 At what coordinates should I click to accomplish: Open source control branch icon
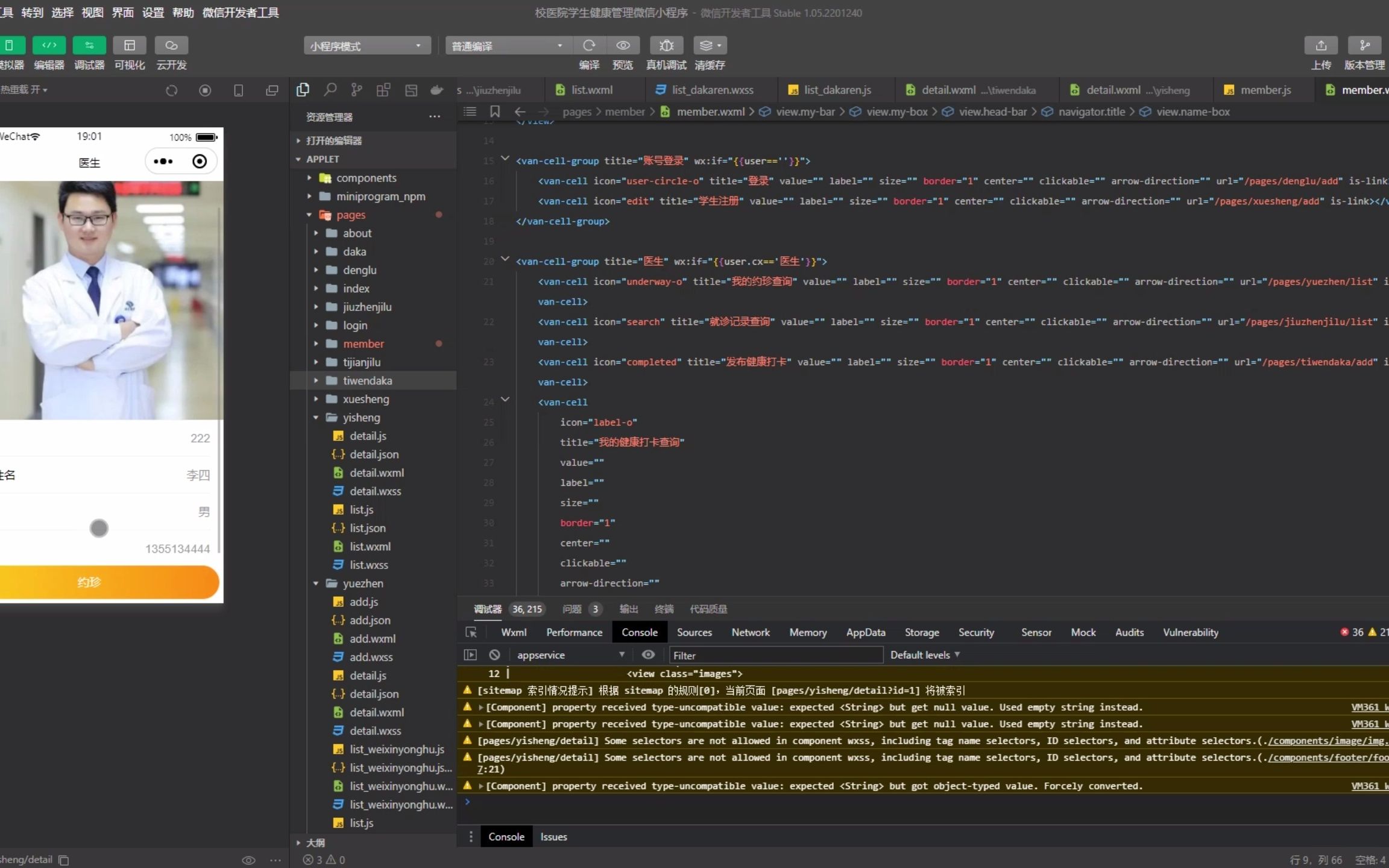[357, 90]
